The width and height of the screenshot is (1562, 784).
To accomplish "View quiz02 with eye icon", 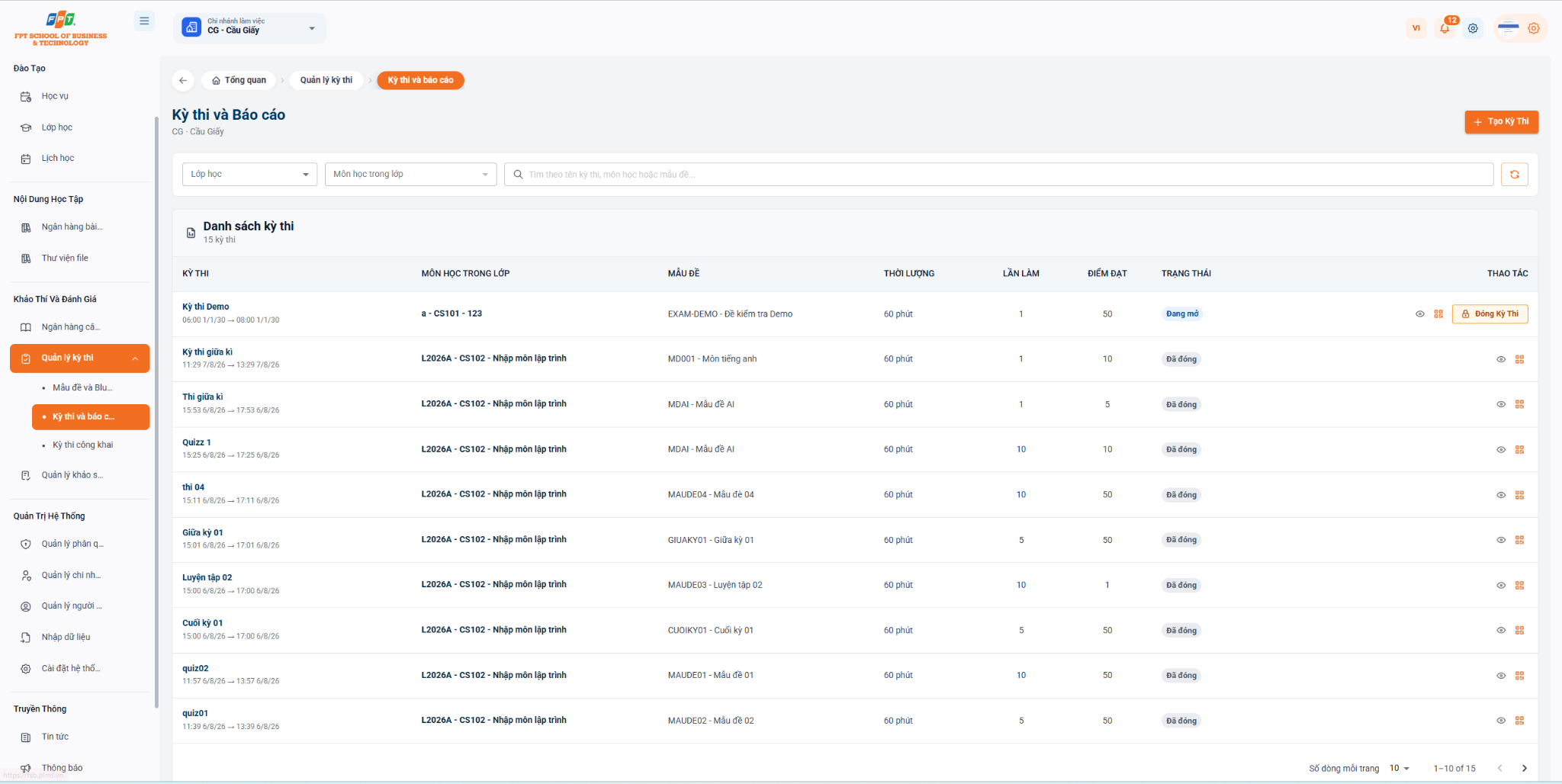I will pyautogui.click(x=1501, y=676).
